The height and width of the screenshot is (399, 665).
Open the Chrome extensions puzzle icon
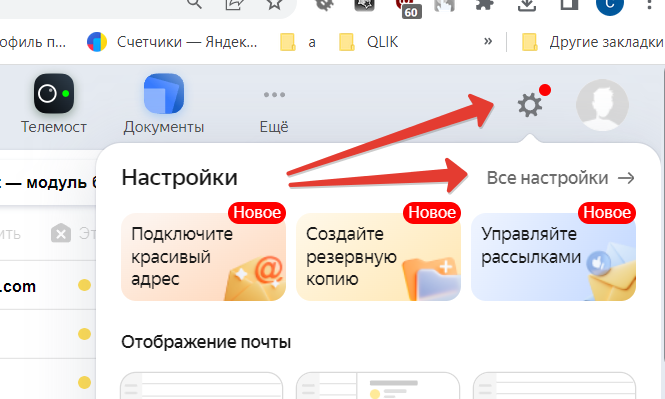pyautogui.click(x=485, y=4)
